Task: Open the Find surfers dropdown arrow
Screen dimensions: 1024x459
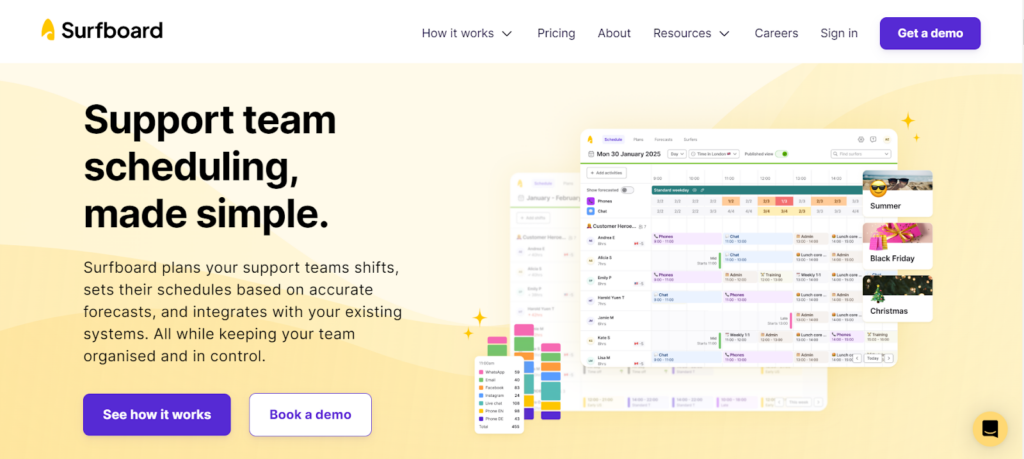Action: click(886, 154)
